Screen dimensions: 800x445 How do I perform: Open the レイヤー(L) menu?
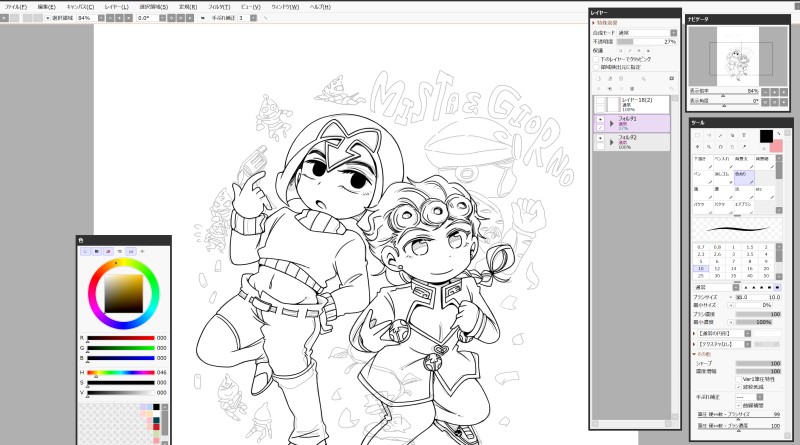(x=116, y=7)
